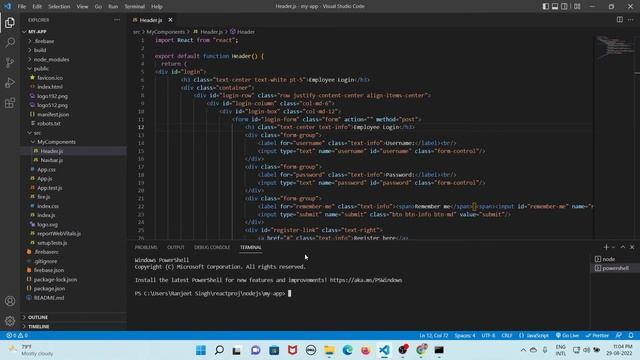Image resolution: width=640 pixels, height=360 pixels.
Task: Open package.json file
Action: (x=49, y=289)
